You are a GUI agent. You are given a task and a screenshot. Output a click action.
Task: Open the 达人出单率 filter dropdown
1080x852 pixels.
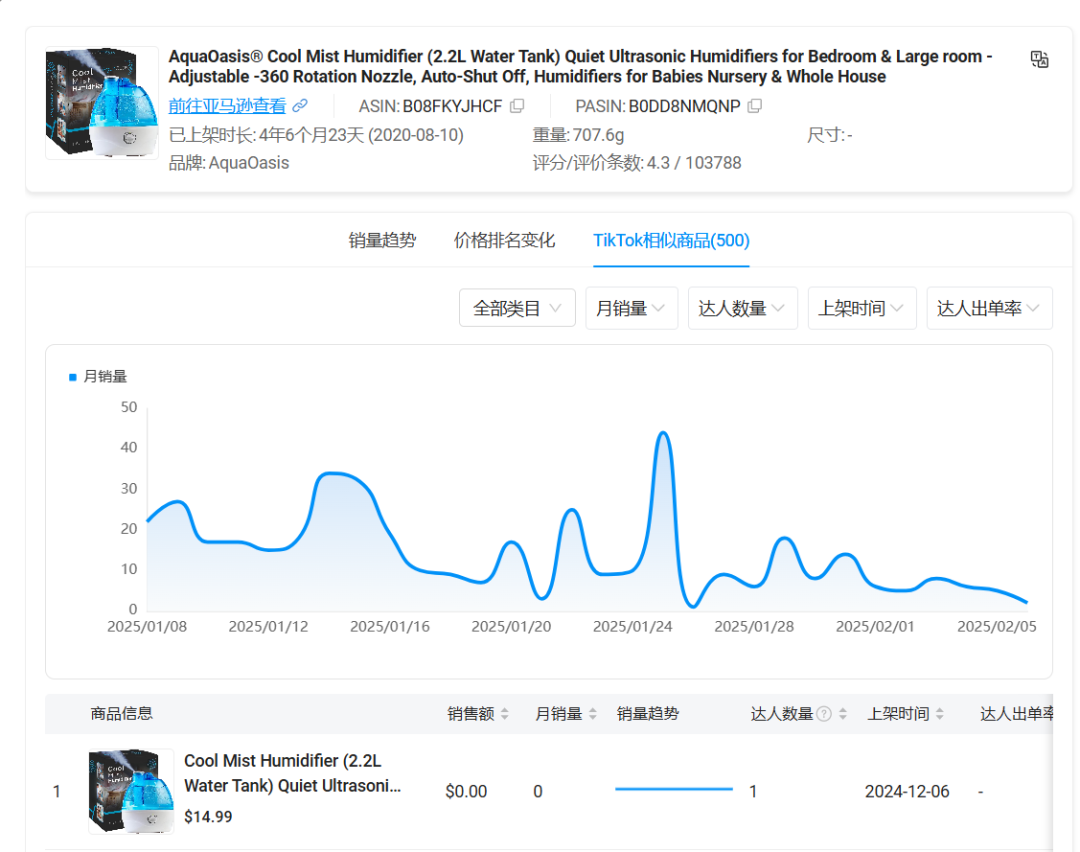[989, 308]
